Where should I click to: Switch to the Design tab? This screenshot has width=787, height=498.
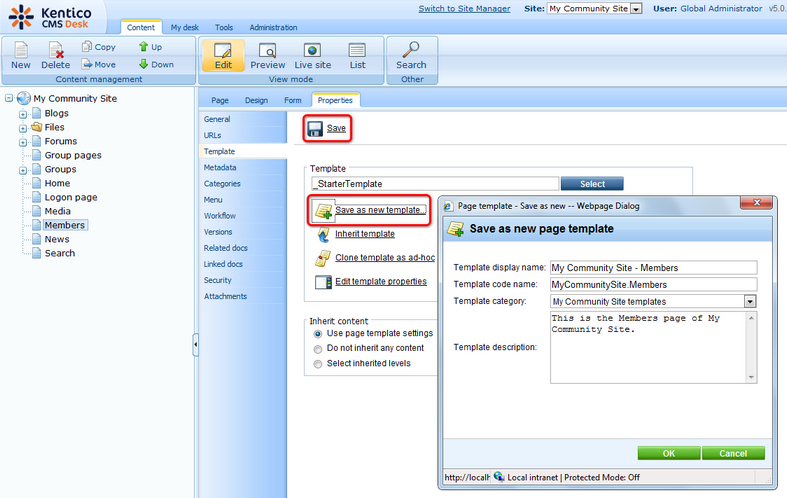coord(256,100)
